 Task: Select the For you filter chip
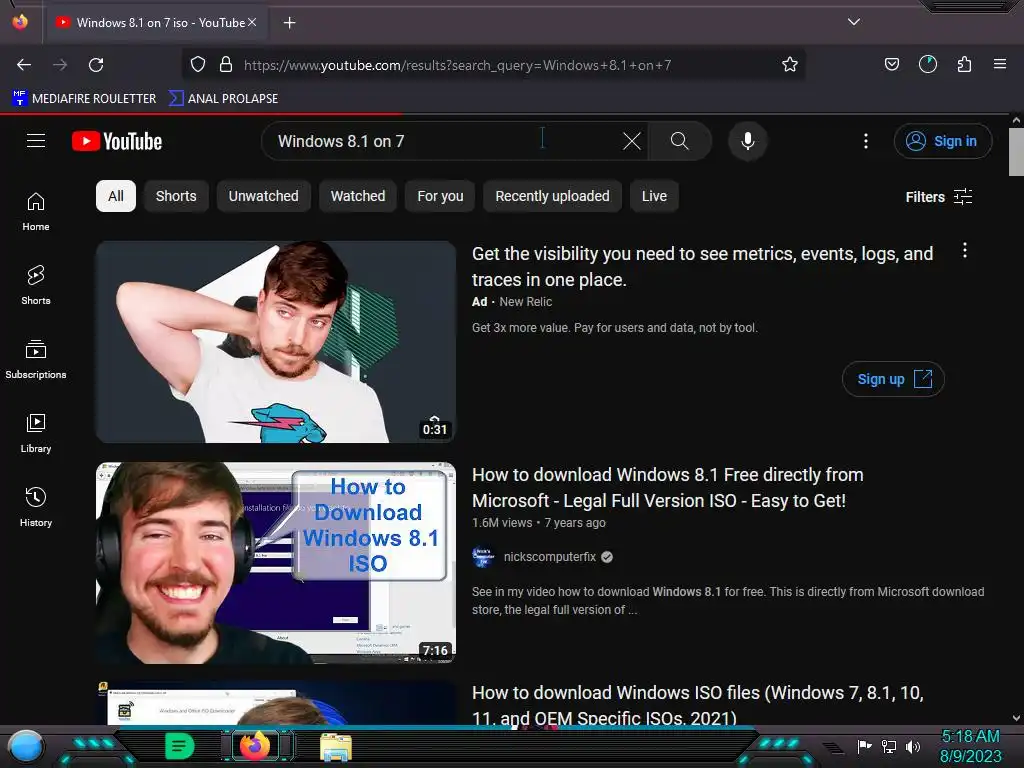(440, 196)
